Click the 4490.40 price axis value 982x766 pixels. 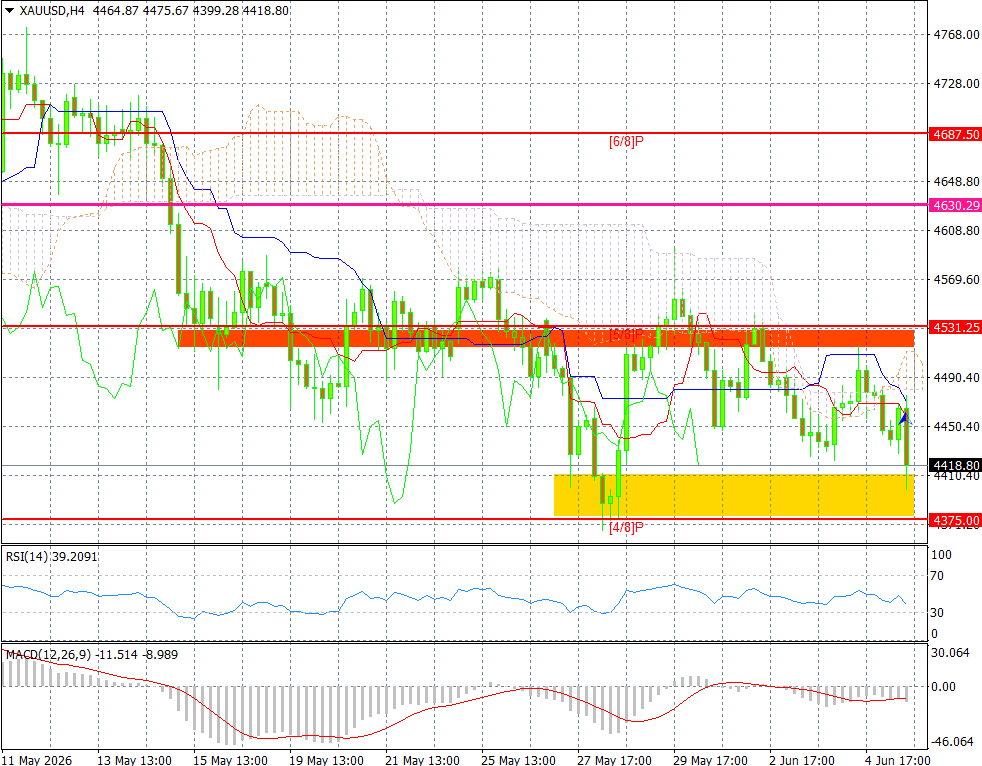956,378
